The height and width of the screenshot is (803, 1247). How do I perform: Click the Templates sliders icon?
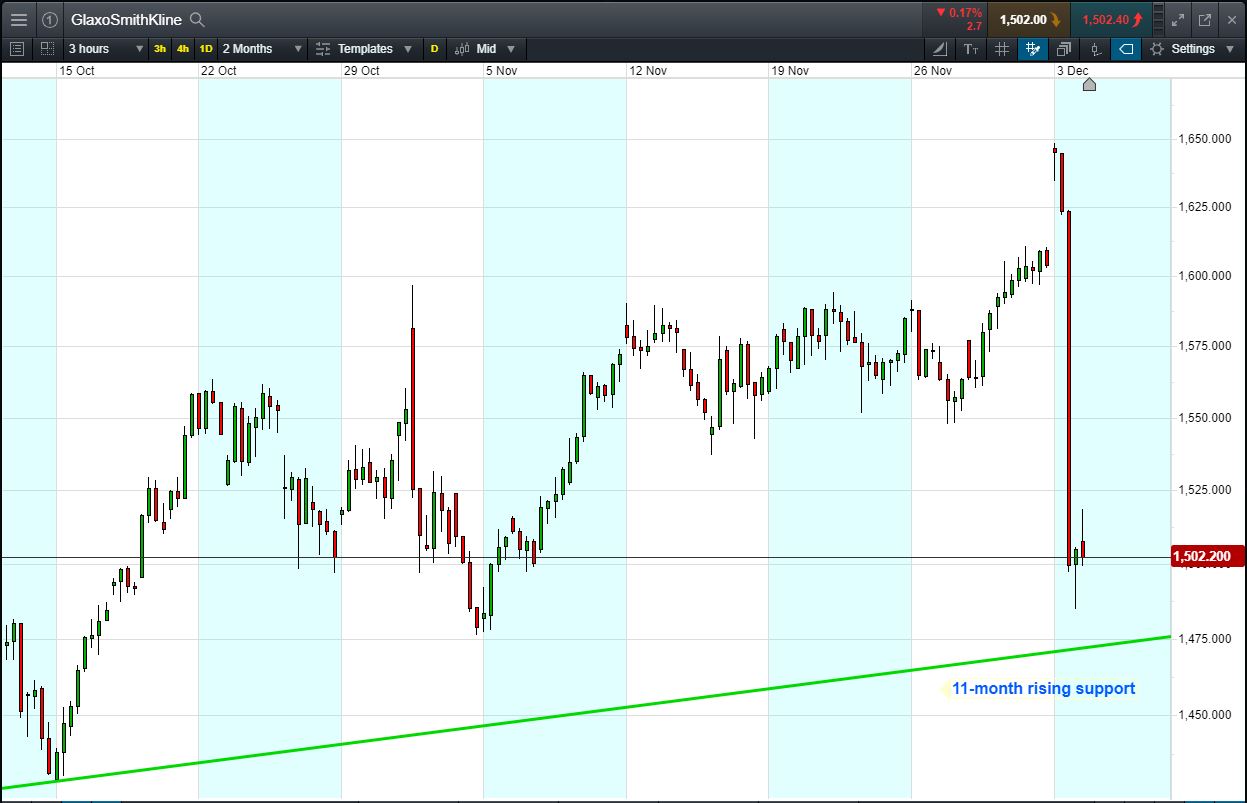323,48
